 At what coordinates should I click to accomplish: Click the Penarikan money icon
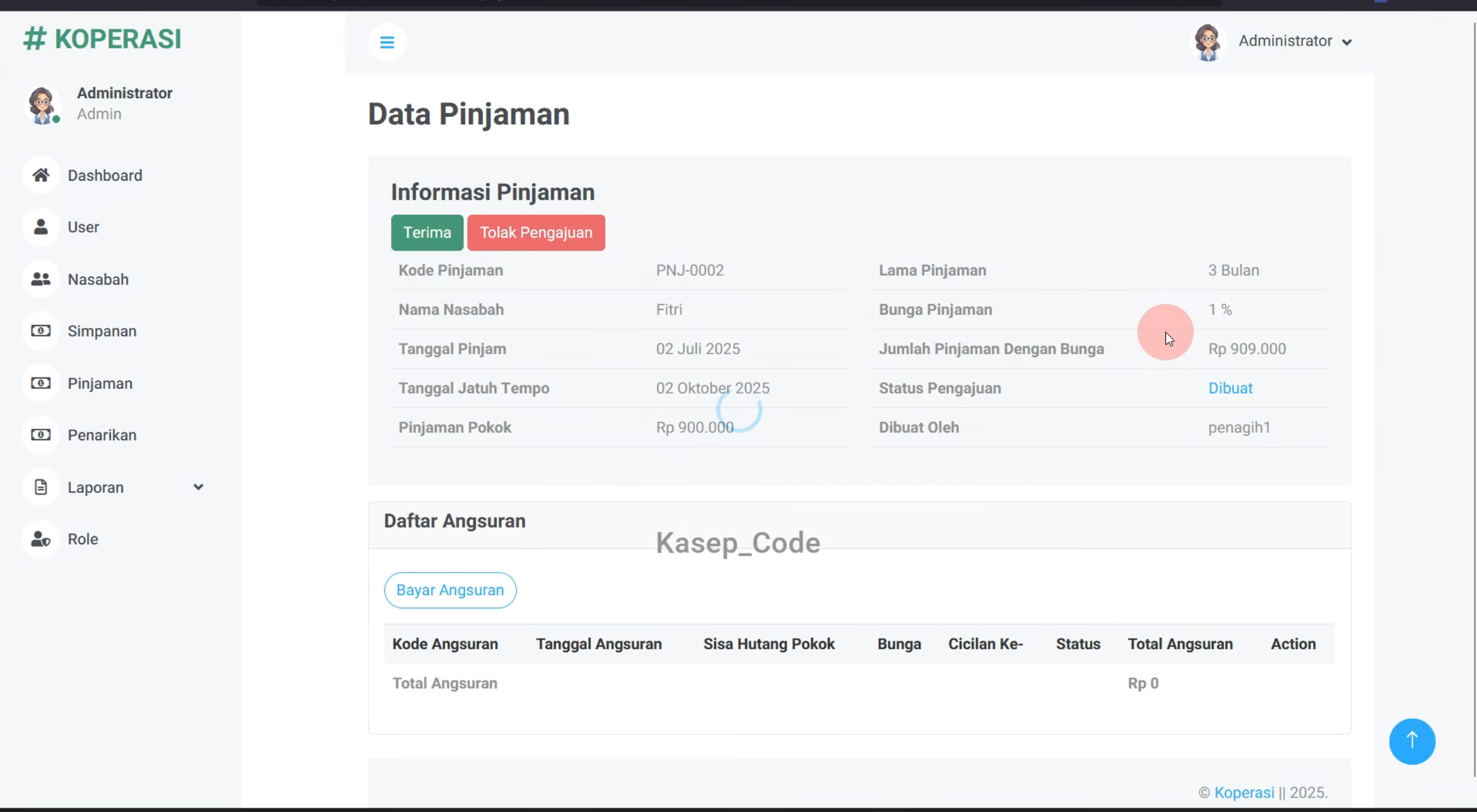coord(40,435)
